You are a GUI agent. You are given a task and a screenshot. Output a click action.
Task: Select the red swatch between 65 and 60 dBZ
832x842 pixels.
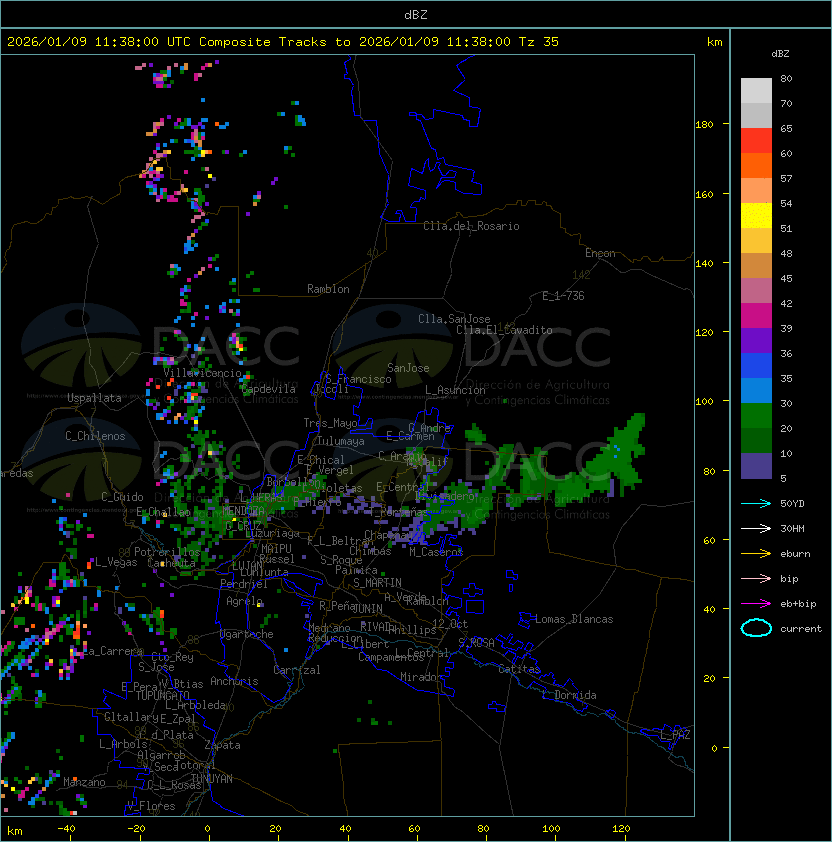(x=756, y=141)
